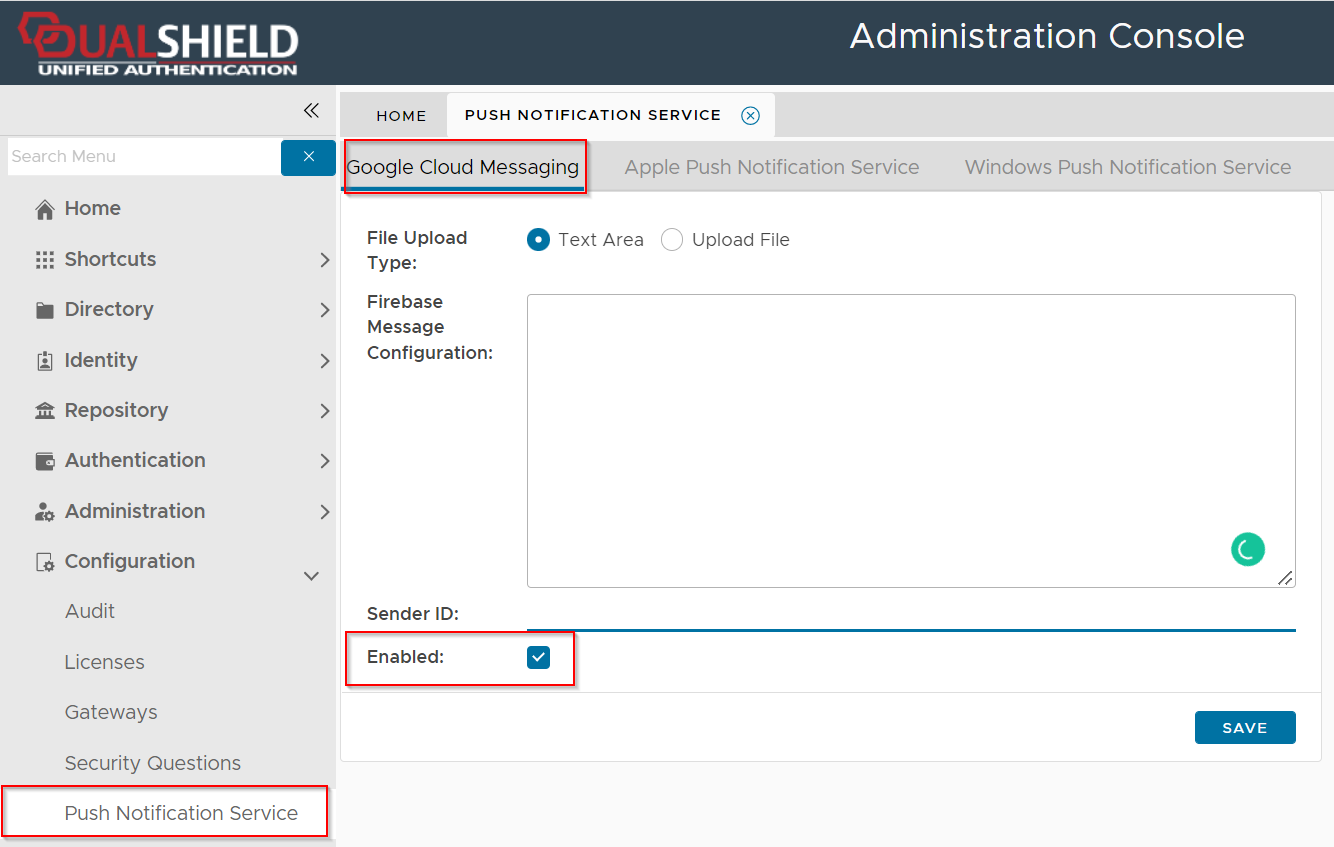This screenshot has width=1334, height=847.
Task: Click the Administration user-gear icon
Action: pos(44,512)
